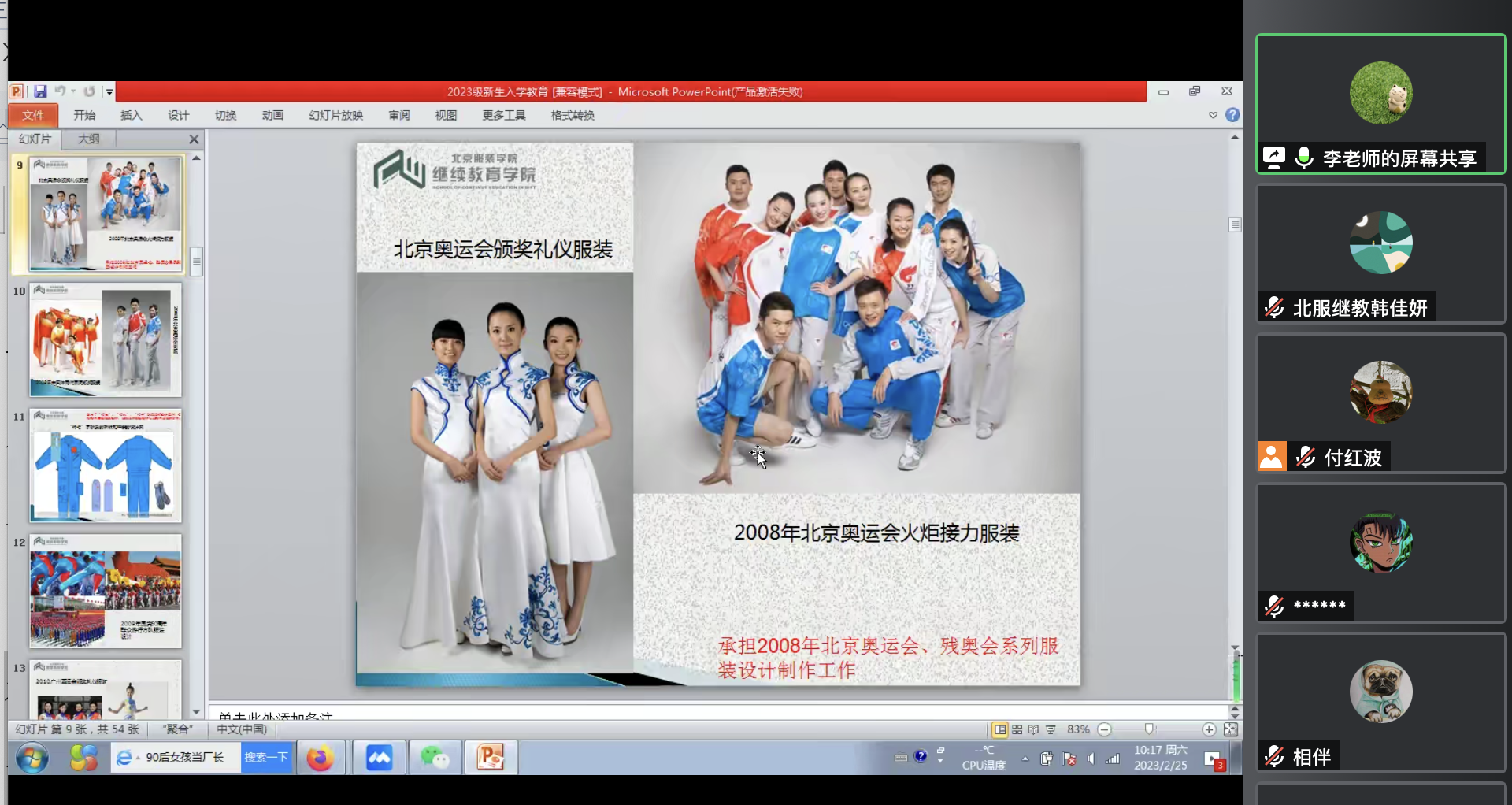Viewport: 1512px width, 805px height.
Task: Click the Save icon in the quick access toolbar
Action: pyautogui.click(x=40, y=91)
